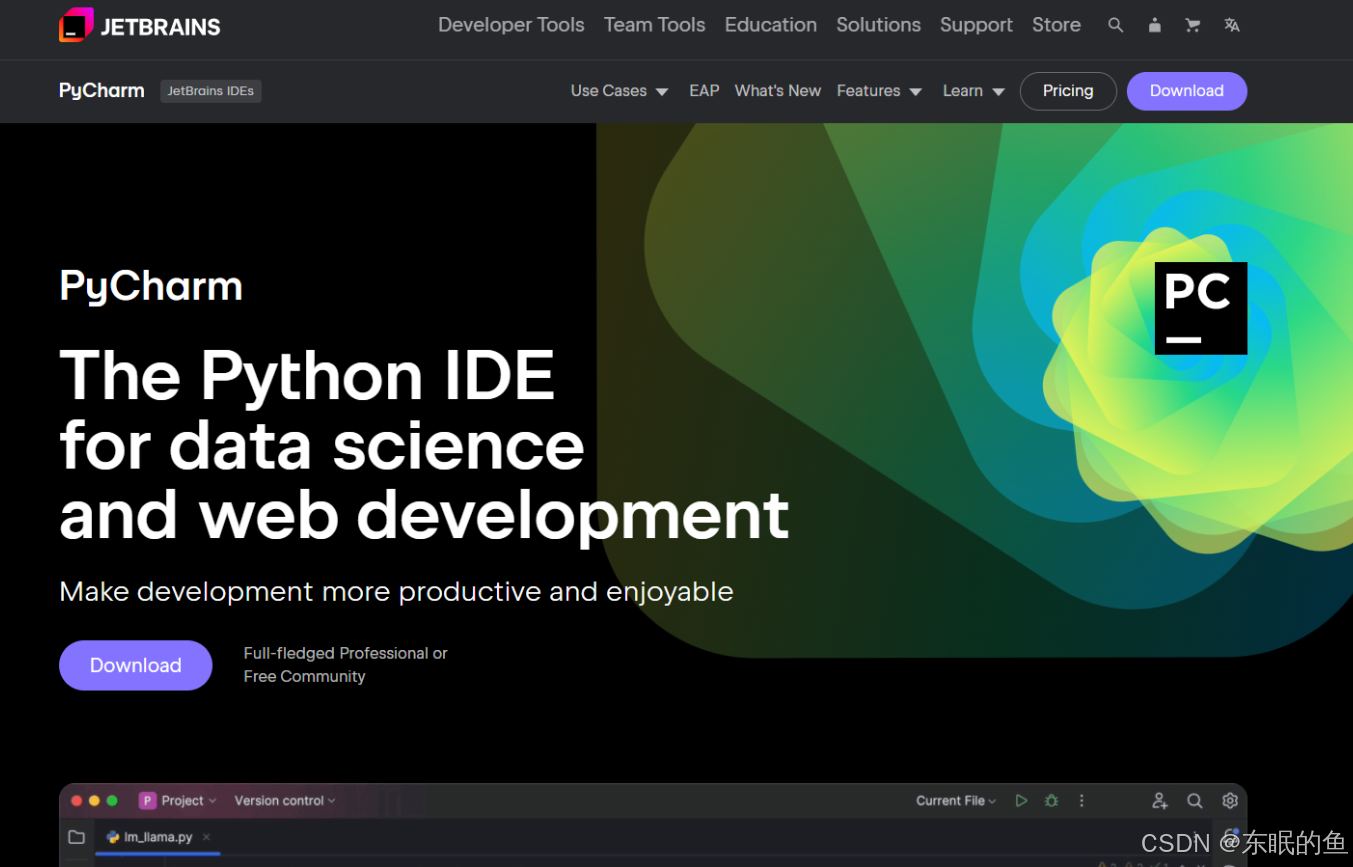Screen dimensions: 1353x867
Task: Close the lm_llama.py tab
Action: [206, 837]
